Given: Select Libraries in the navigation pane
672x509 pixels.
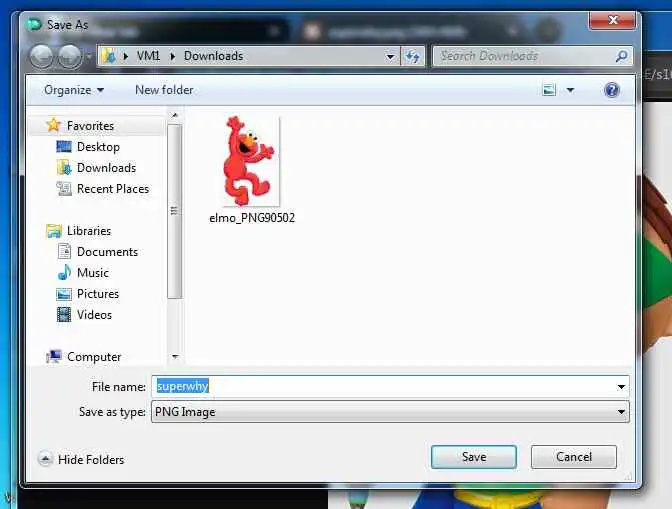Looking at the screenshot, I should 89,231.
